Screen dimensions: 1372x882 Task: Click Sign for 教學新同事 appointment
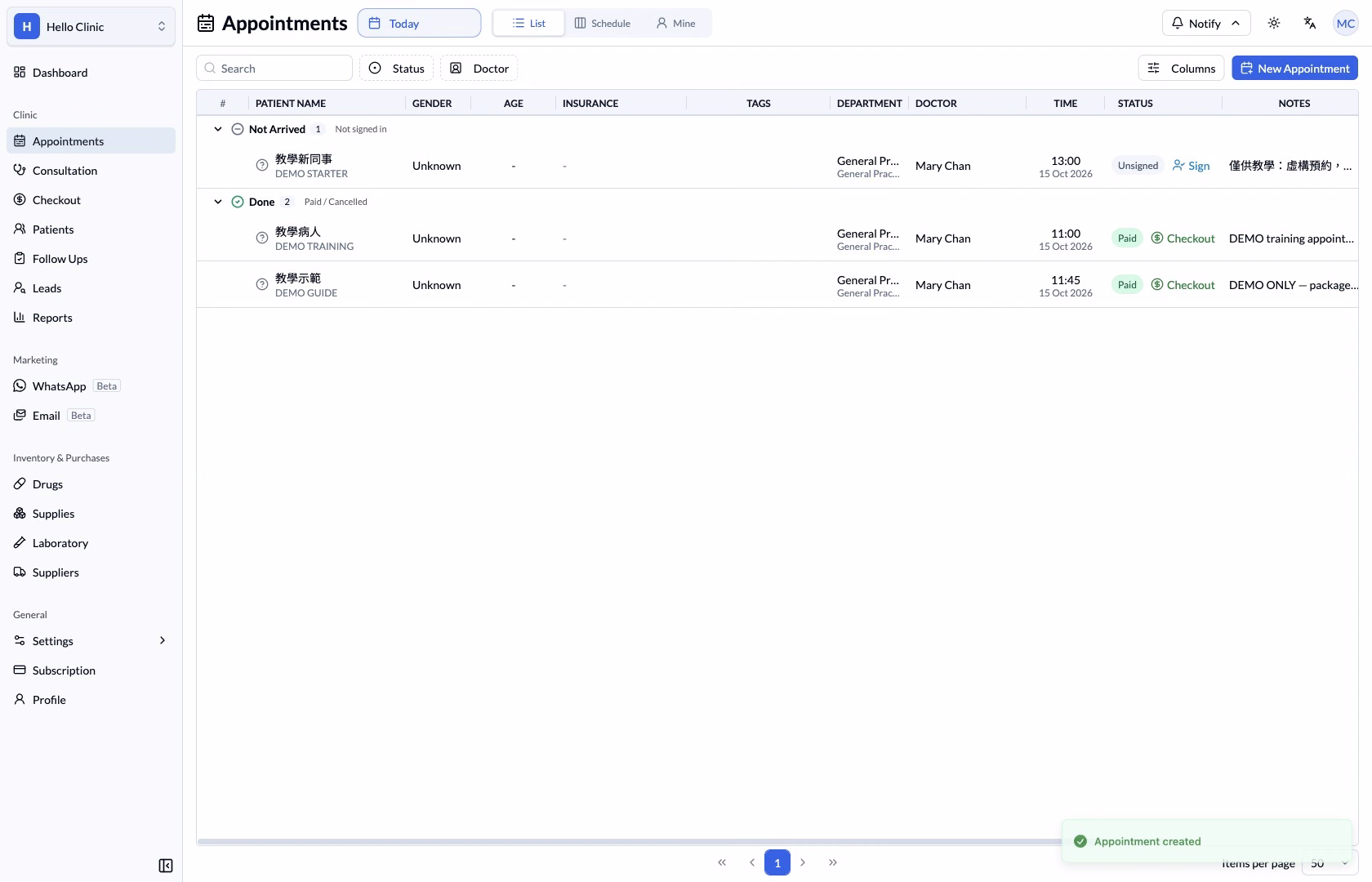coord(1192,165)
